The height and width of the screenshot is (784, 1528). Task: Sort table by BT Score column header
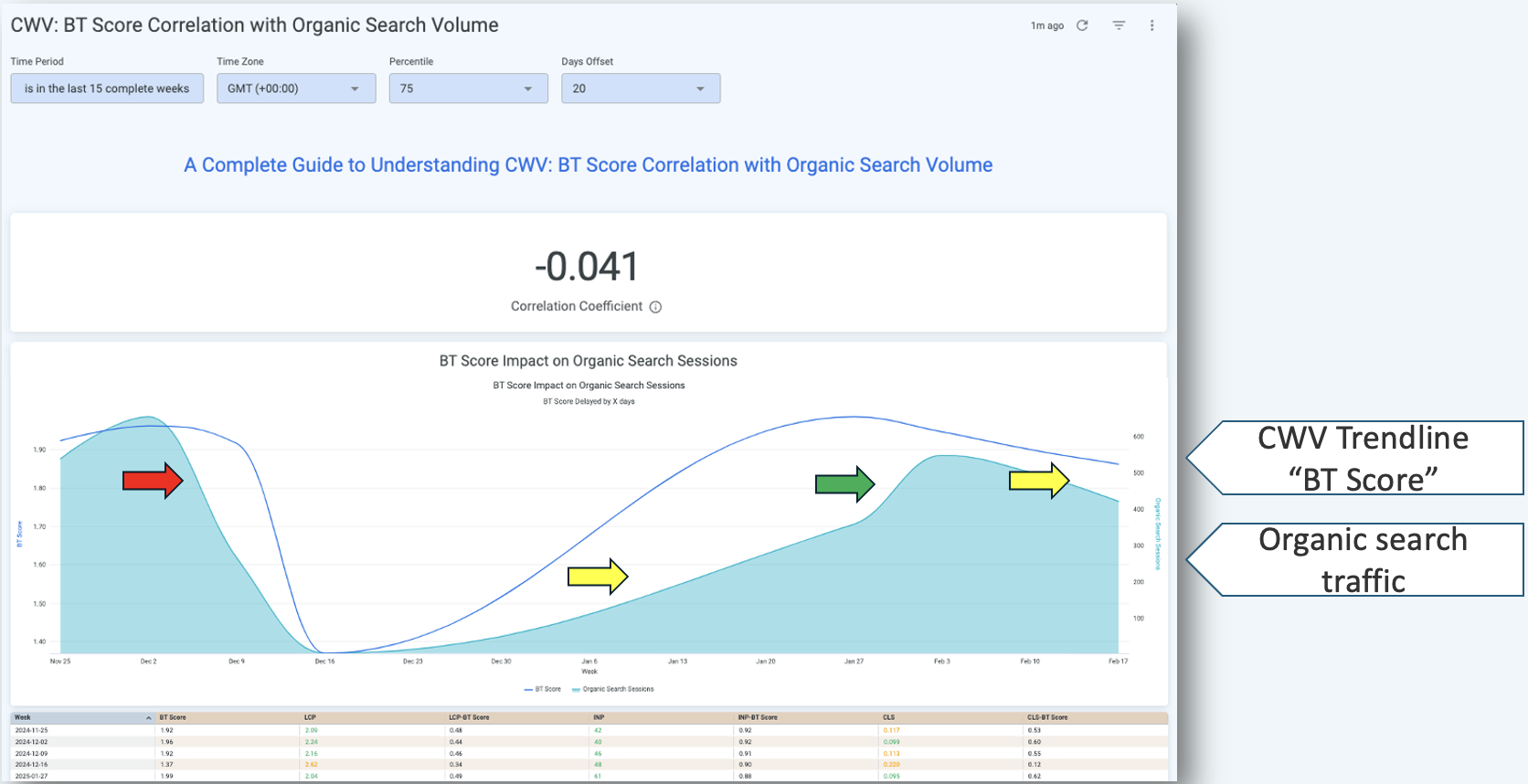click(x=173, y=717)
